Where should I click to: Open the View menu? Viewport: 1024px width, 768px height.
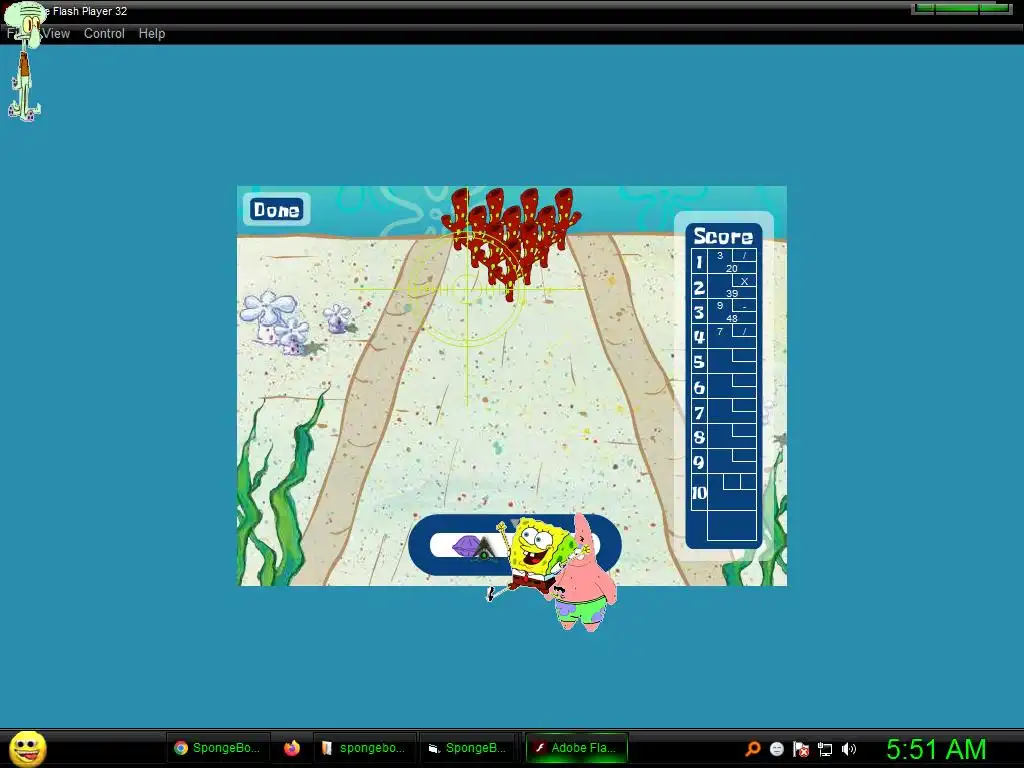coord(57,34)
